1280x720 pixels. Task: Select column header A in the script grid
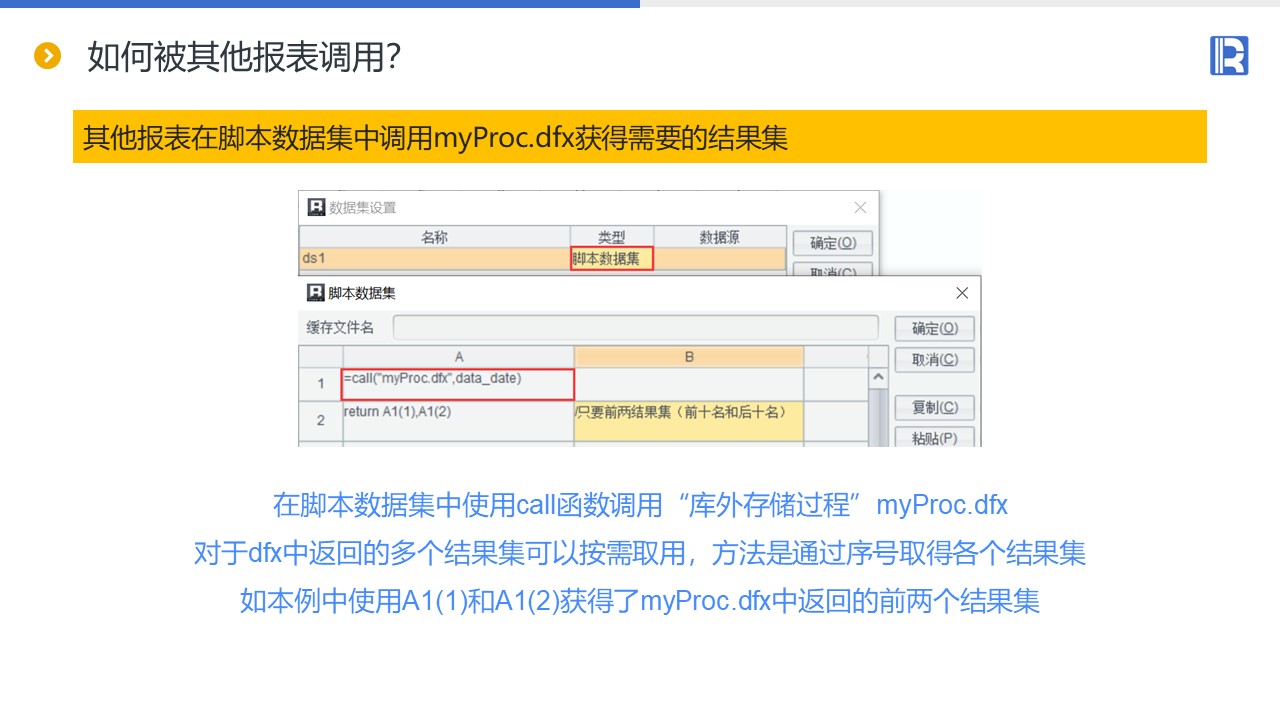click(459, 357)
